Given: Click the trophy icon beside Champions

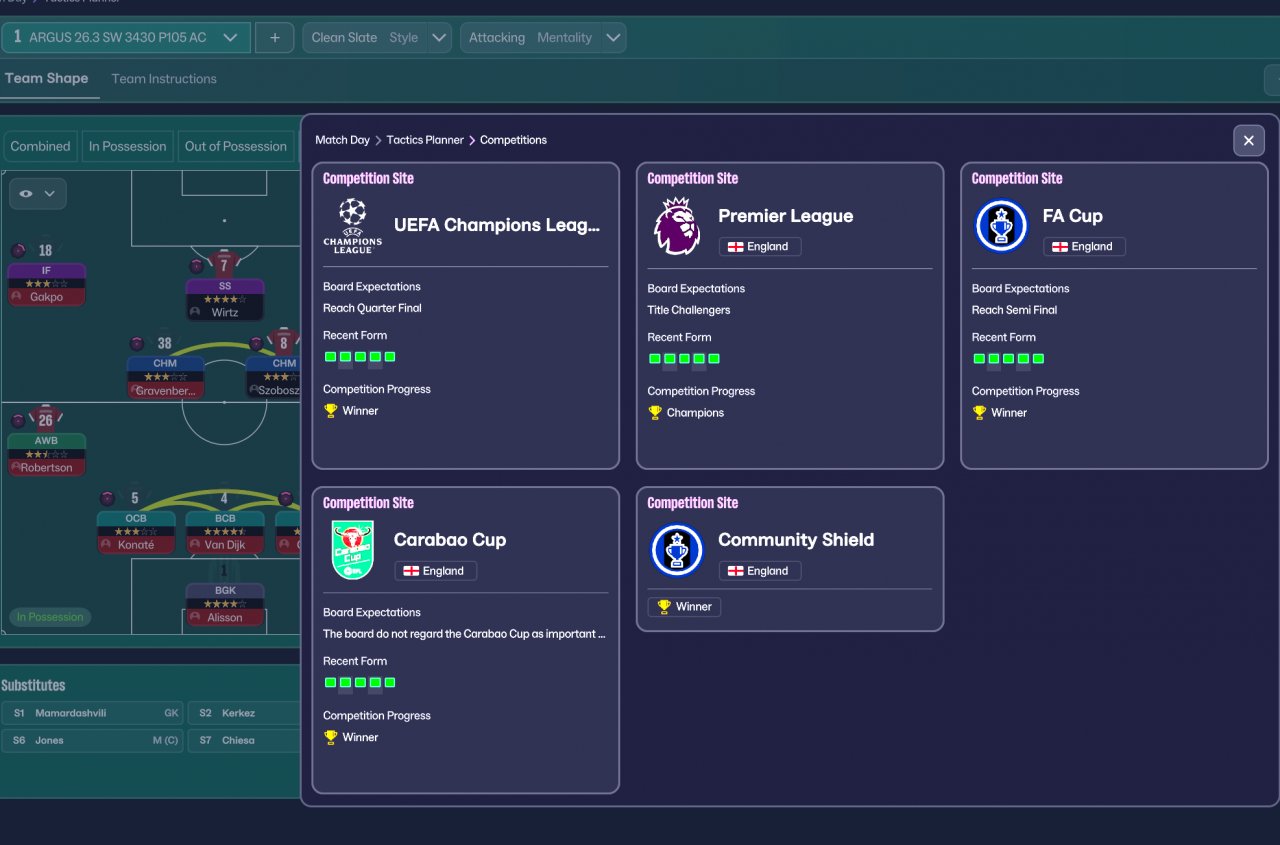Looking at the screenshot, I should pyautogui.click(x=655, y=413).
